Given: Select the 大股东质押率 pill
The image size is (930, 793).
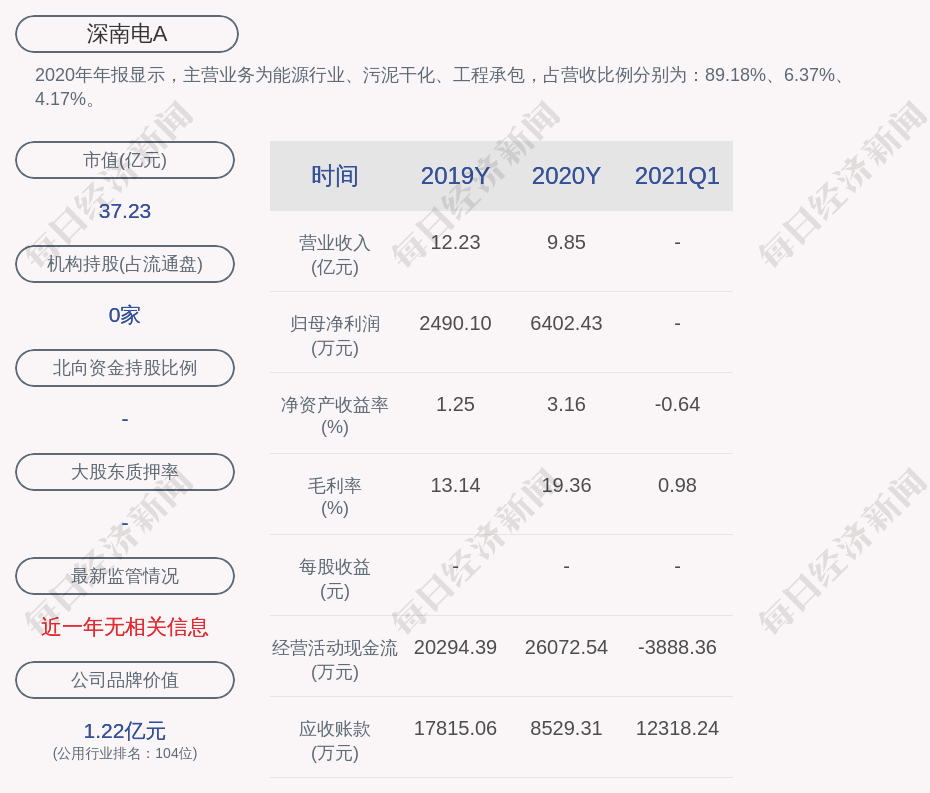Looking at the screenshot, I should click(x=125, y=472).
